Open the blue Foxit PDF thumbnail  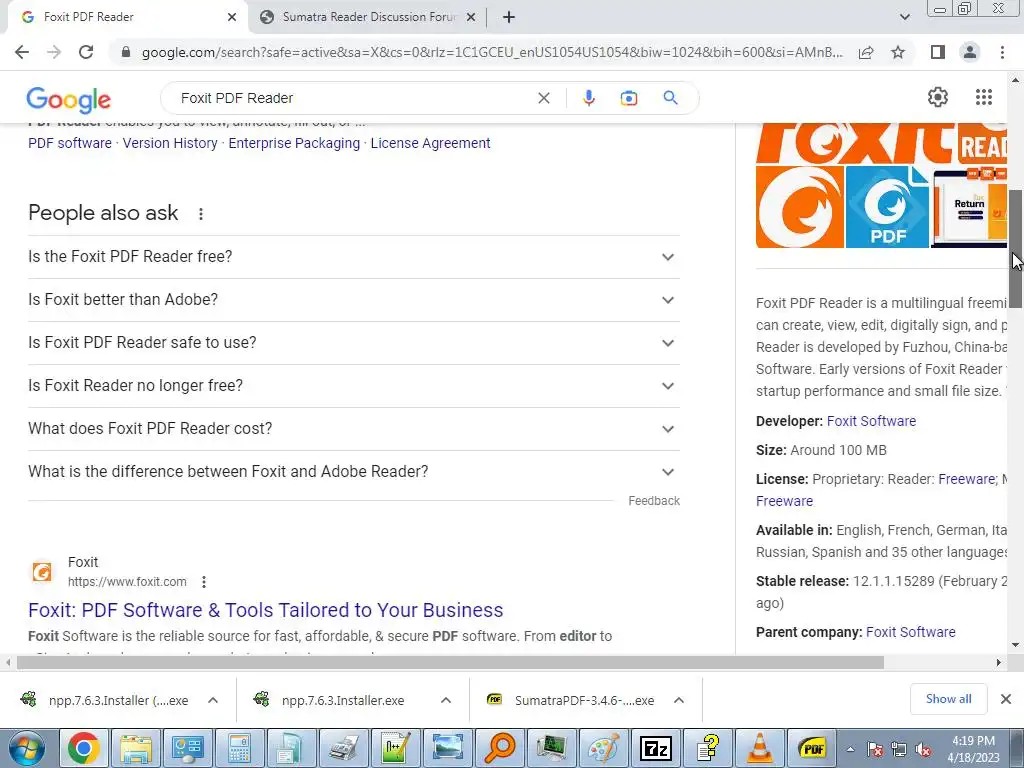click(887, 207)
